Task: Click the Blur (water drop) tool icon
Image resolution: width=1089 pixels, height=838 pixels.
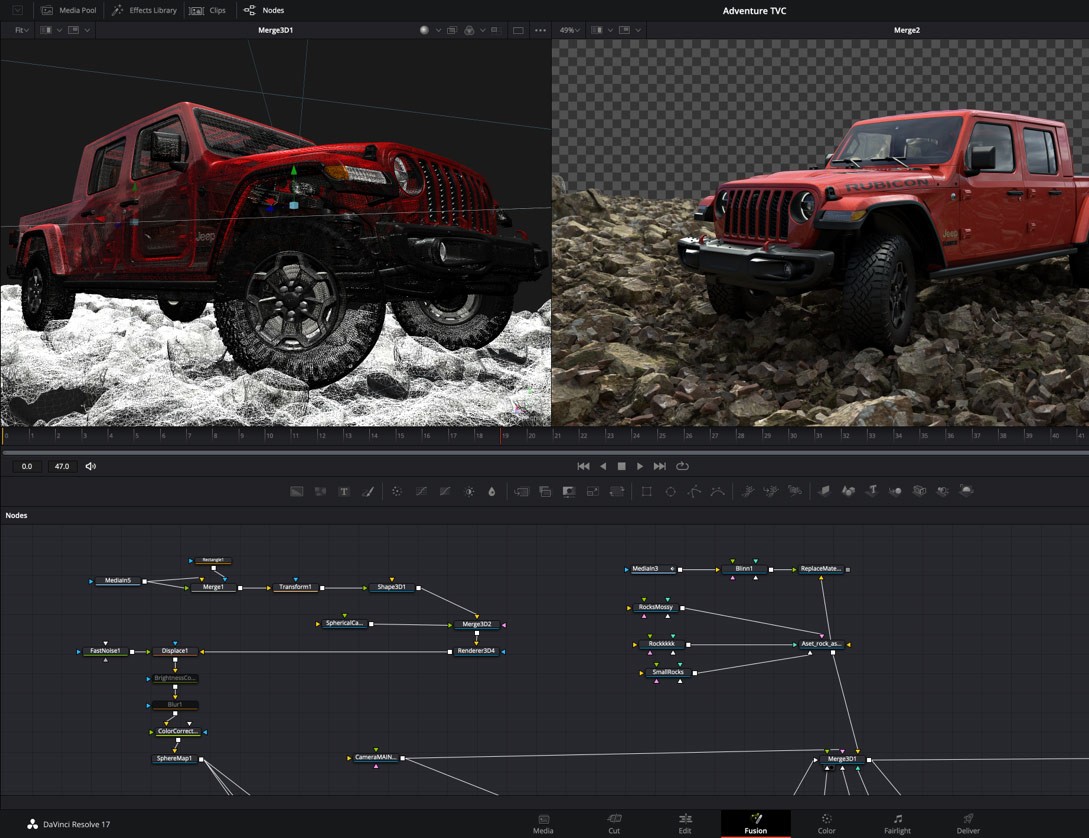Action: pyautogui.click(x=492, y=492)
